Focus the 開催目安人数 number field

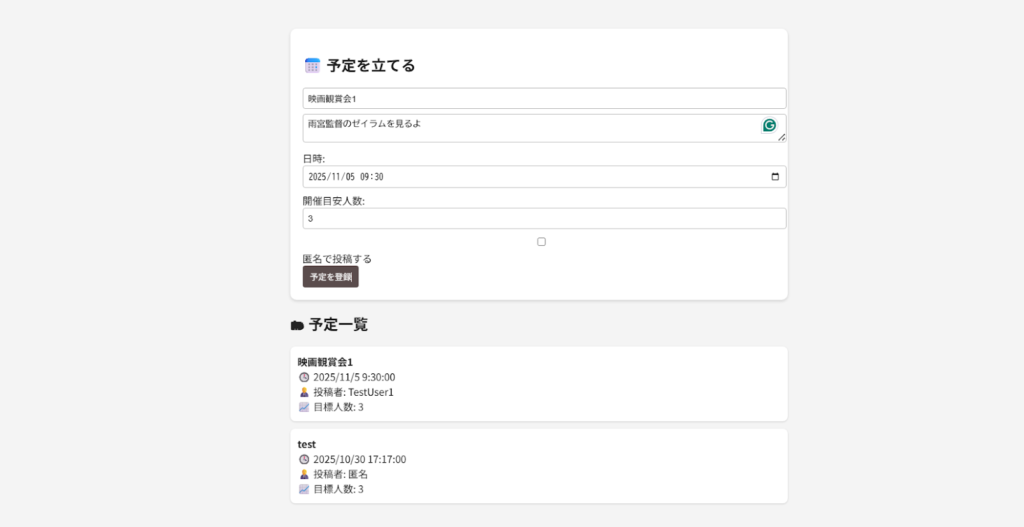544,218
